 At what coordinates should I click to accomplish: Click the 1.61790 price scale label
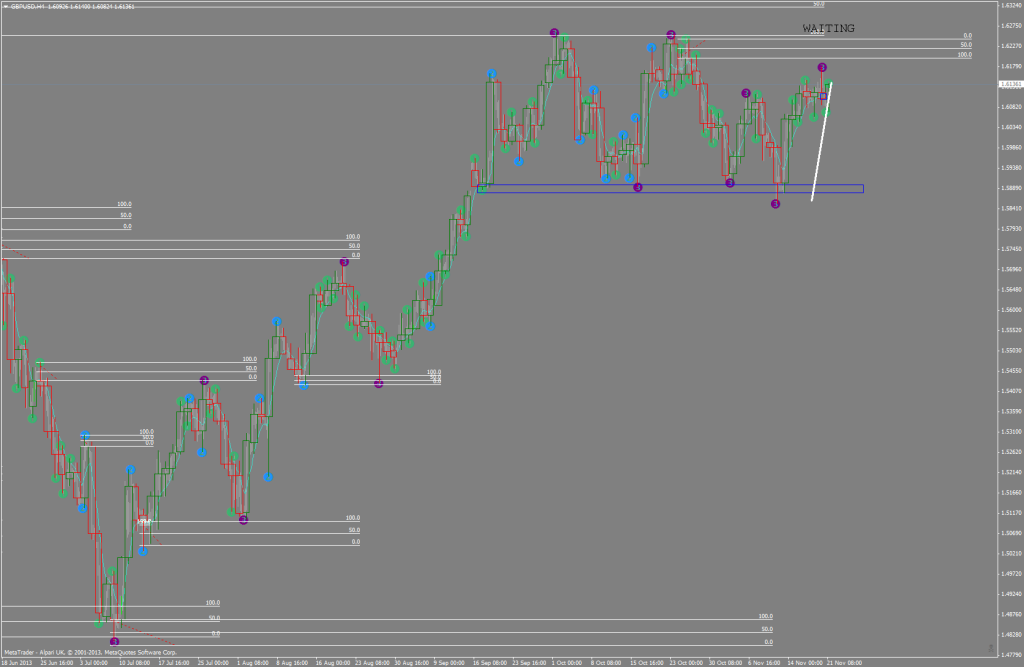click(x=1010, y=67)
